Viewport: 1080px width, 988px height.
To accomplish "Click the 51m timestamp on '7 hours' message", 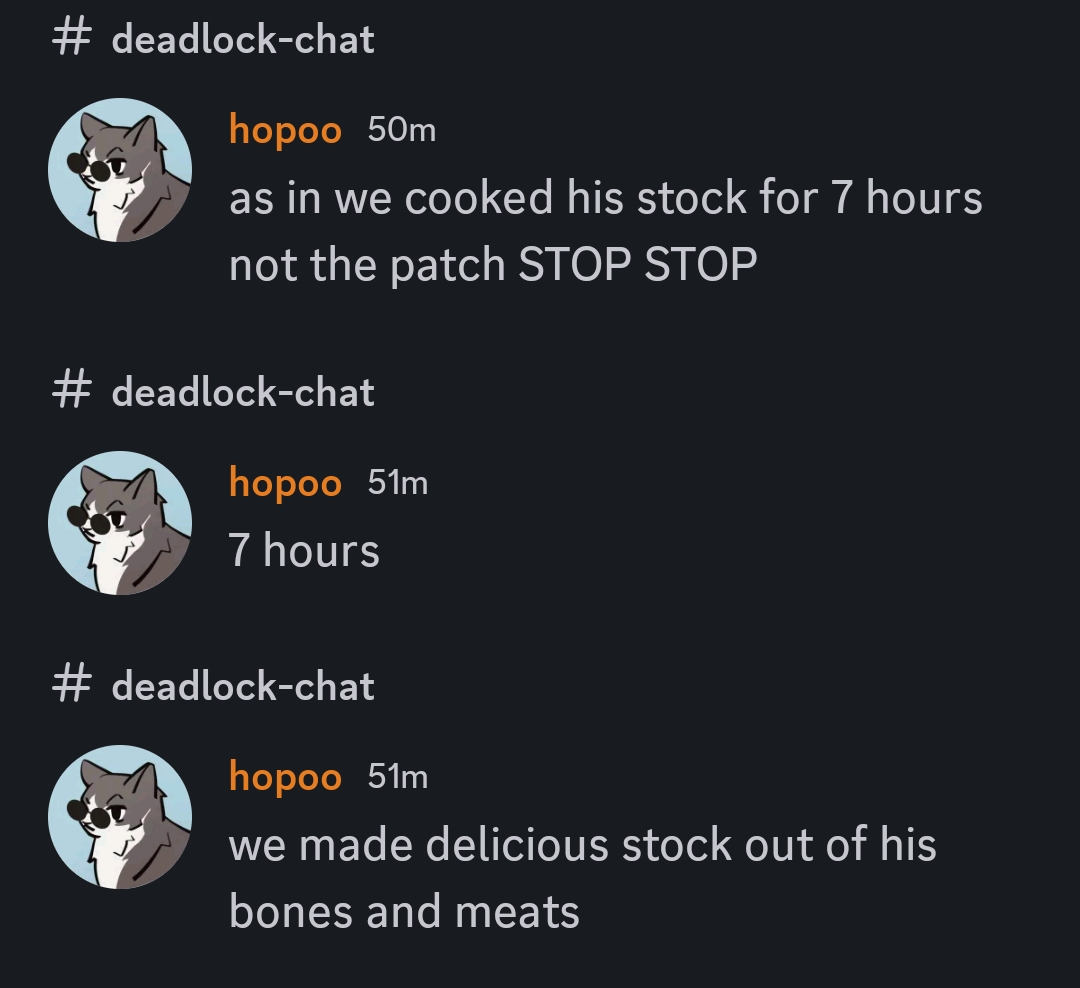I will 397,482.
